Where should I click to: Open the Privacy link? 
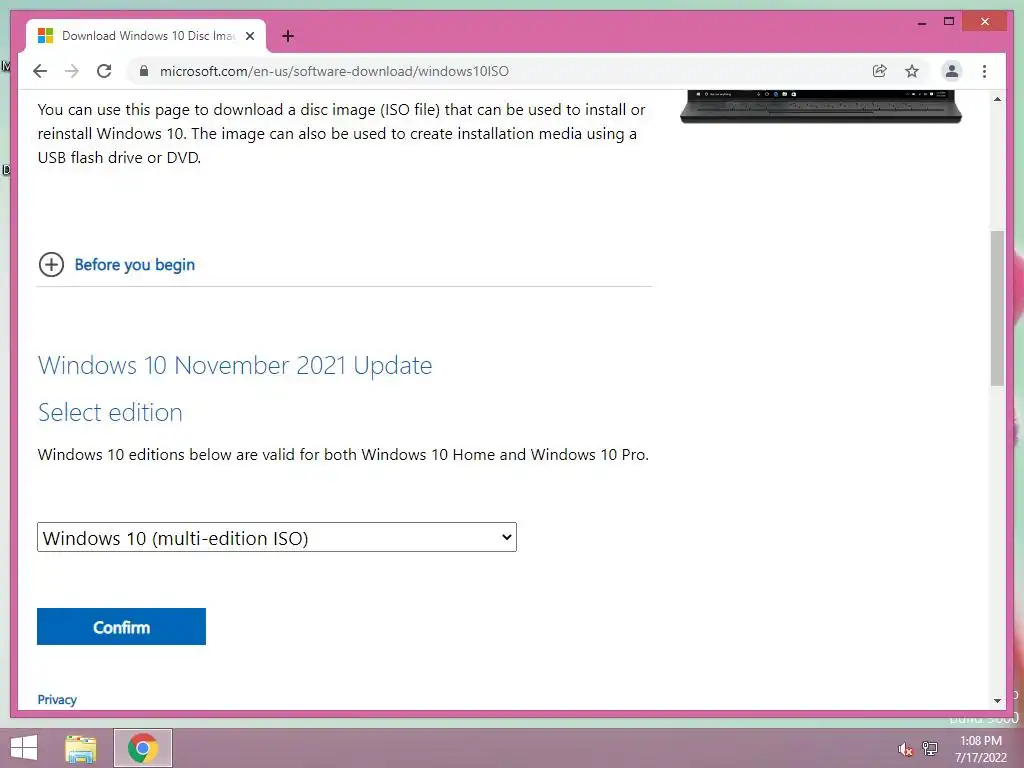(x=57, y=699)
